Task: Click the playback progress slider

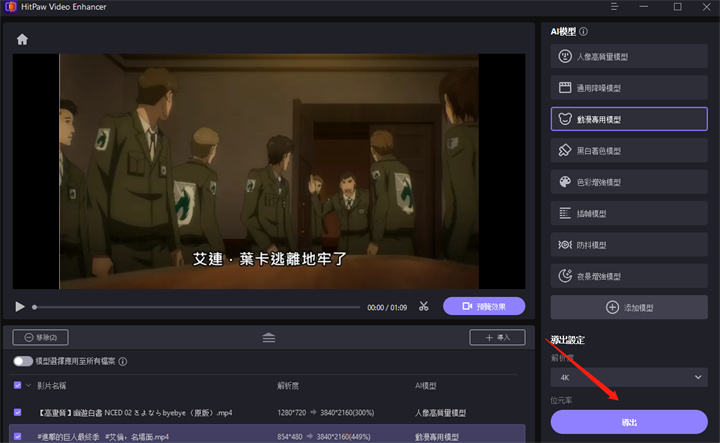Action: 197,307
